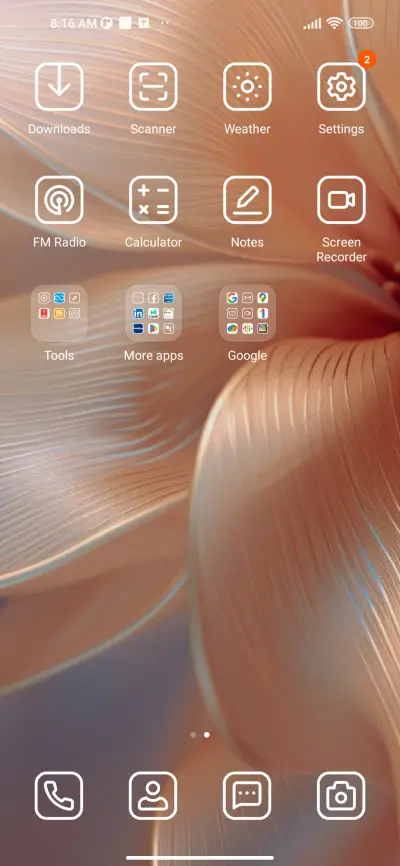
Task: Launch Camera from the dock
Action: (341, 795)
